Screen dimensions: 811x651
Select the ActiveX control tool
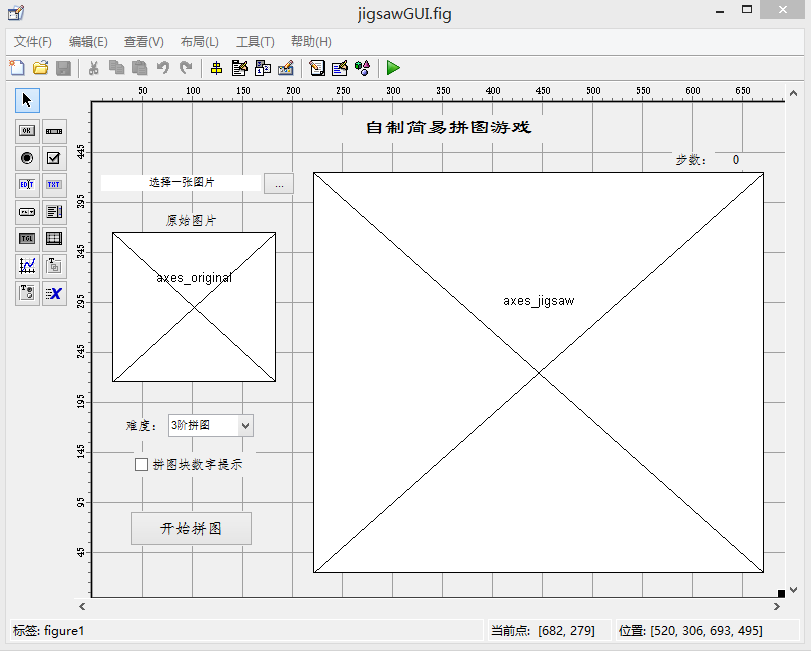54,293
